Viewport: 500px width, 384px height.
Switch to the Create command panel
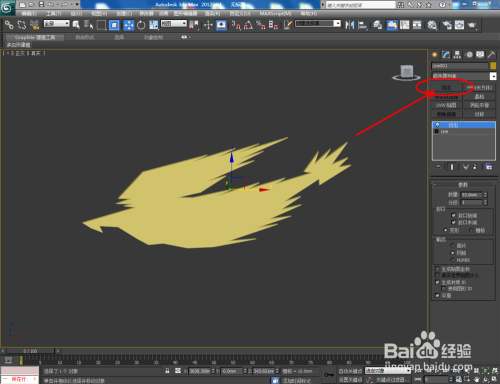(434, 55)
